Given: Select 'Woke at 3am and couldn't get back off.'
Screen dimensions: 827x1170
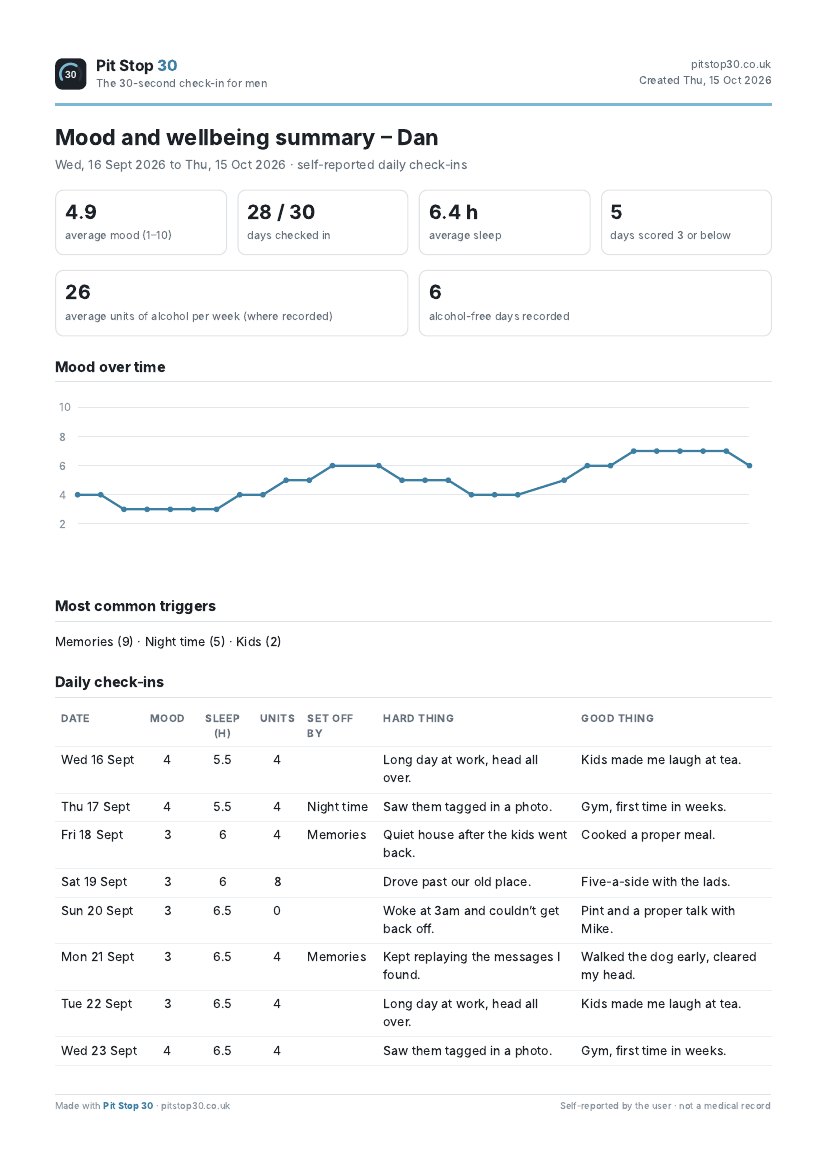Looking at the screenshot, I should click(x=471, y=920).
